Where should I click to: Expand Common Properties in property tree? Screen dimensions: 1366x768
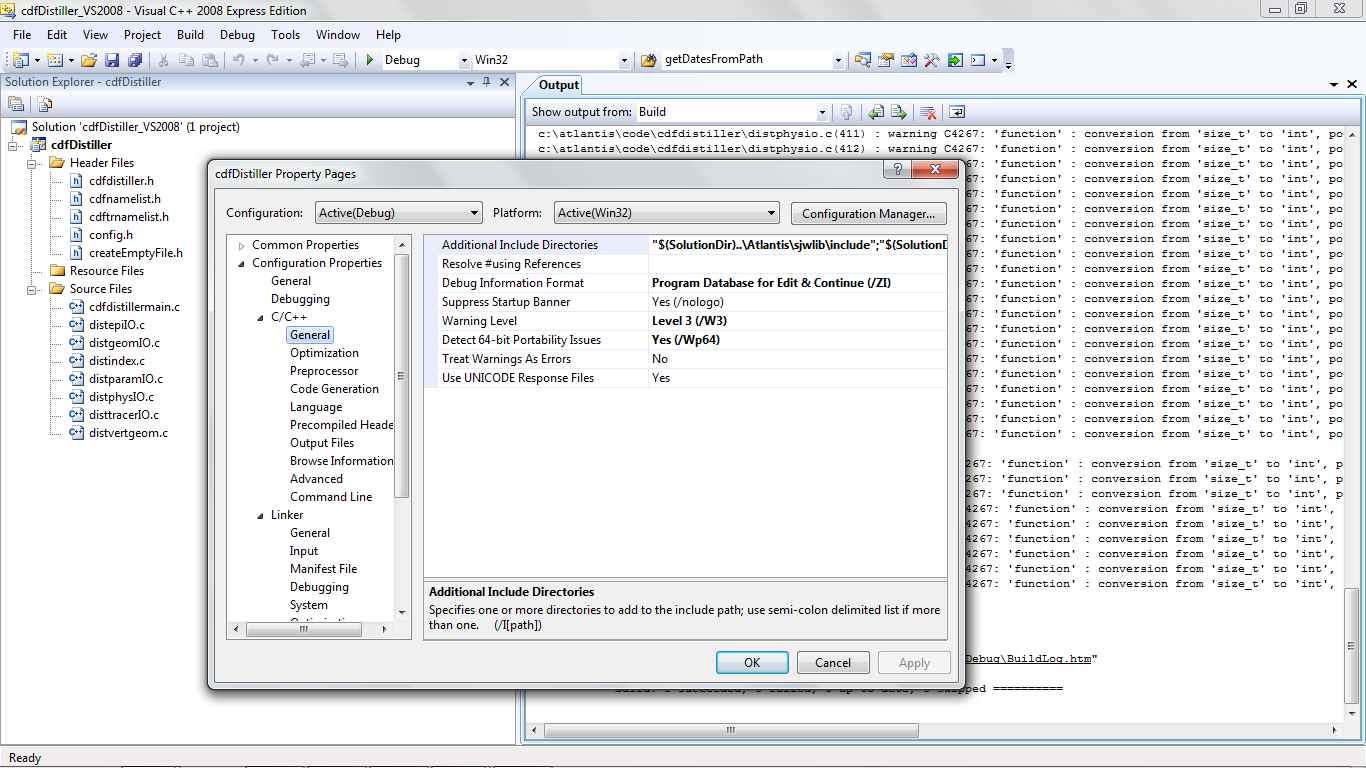pos(241,245)
